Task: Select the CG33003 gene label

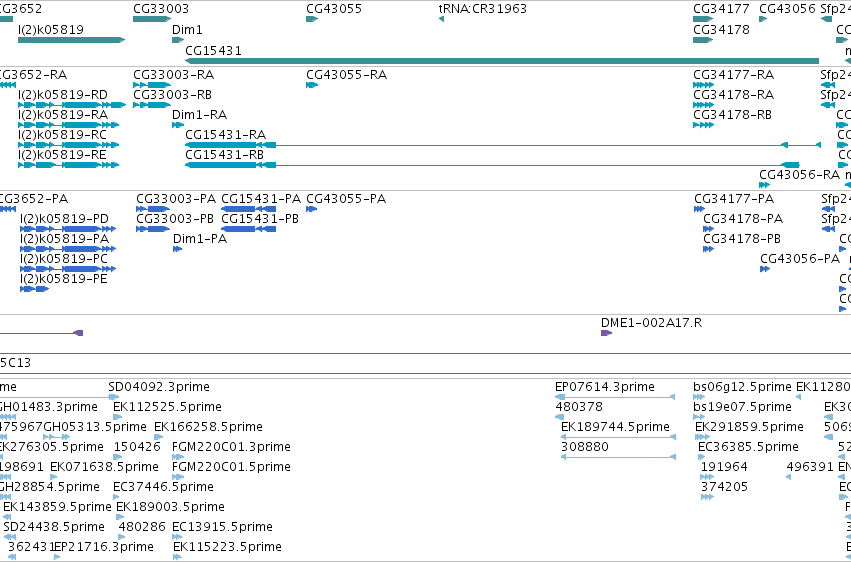Action: 161,9
